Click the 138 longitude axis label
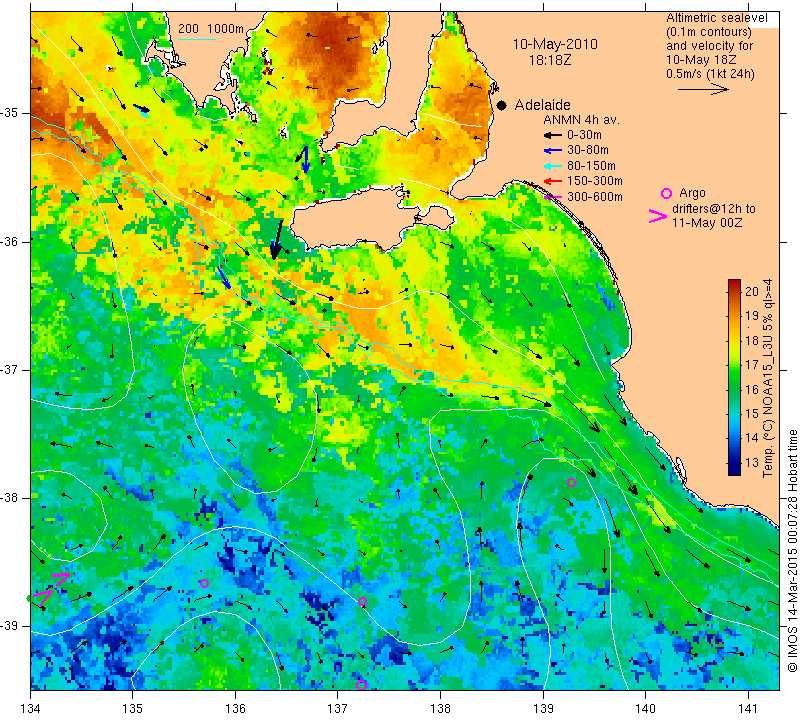Screen dimensions: 800x720 click(x=440, y=708)
